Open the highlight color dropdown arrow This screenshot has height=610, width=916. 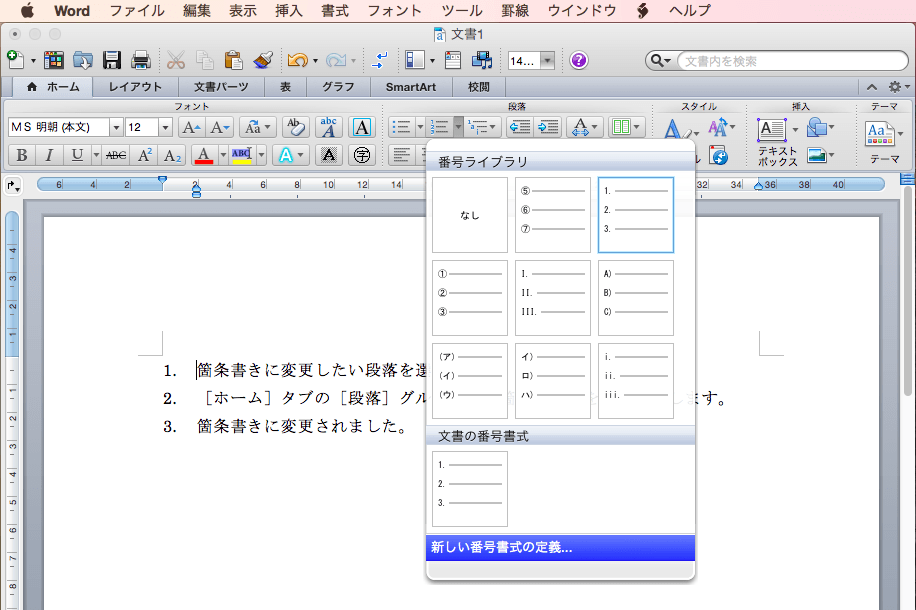click(x=262, y=155)
